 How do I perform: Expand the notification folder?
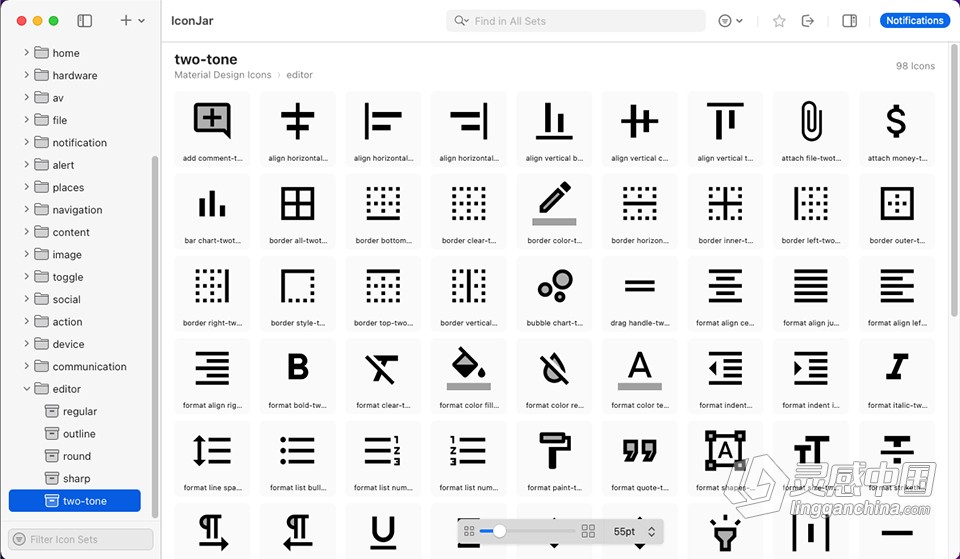point(26,142)
